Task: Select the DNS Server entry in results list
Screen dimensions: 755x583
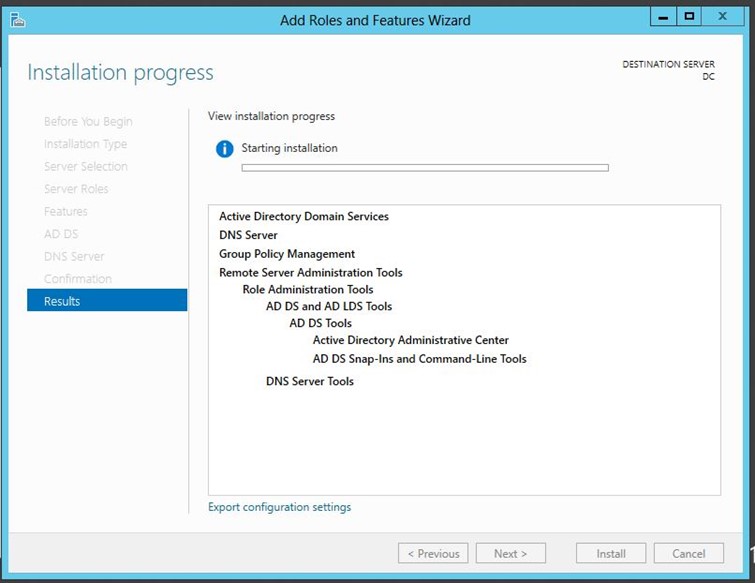Action: pos(248,235)
